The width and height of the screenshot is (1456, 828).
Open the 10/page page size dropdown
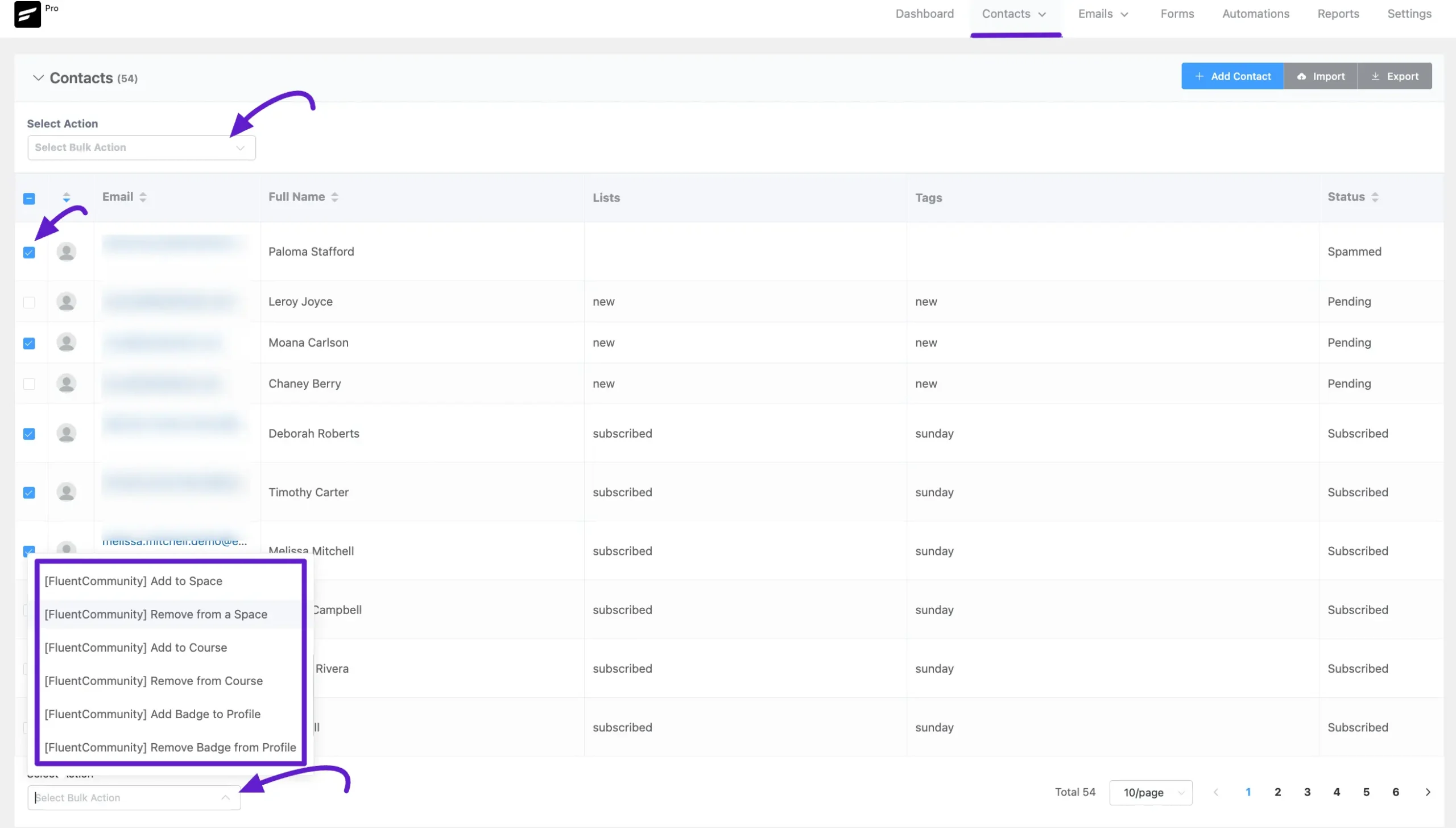pos(1150,792)
